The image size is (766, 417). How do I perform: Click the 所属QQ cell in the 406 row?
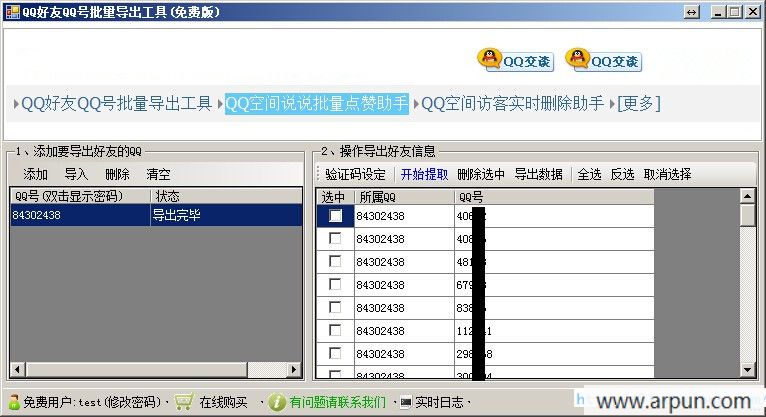pyautogui.click(x=404, y=216)
